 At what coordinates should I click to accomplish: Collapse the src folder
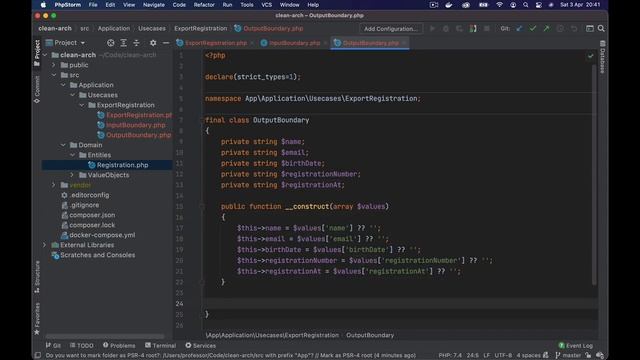pyautogui.click(x=53, y=75)
